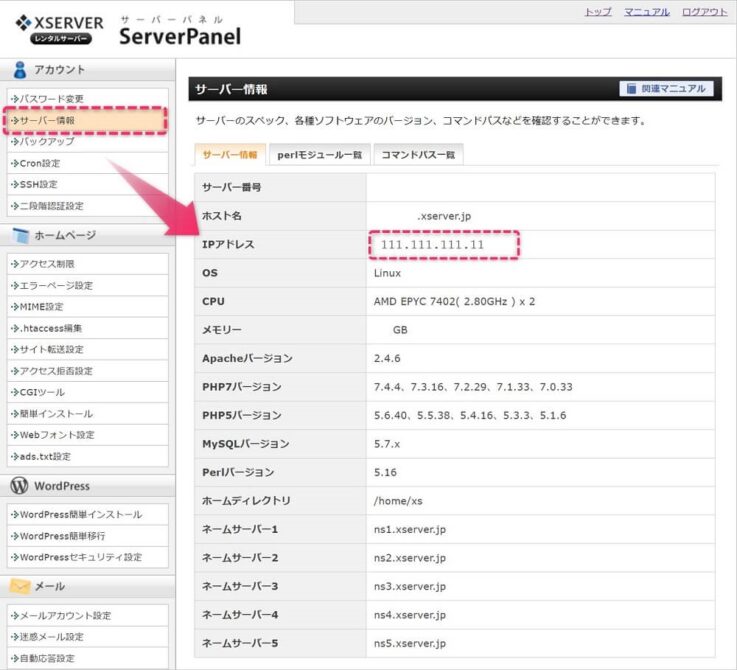Click the XSERVER logo

pyautogui.click(x=59, y=29)
